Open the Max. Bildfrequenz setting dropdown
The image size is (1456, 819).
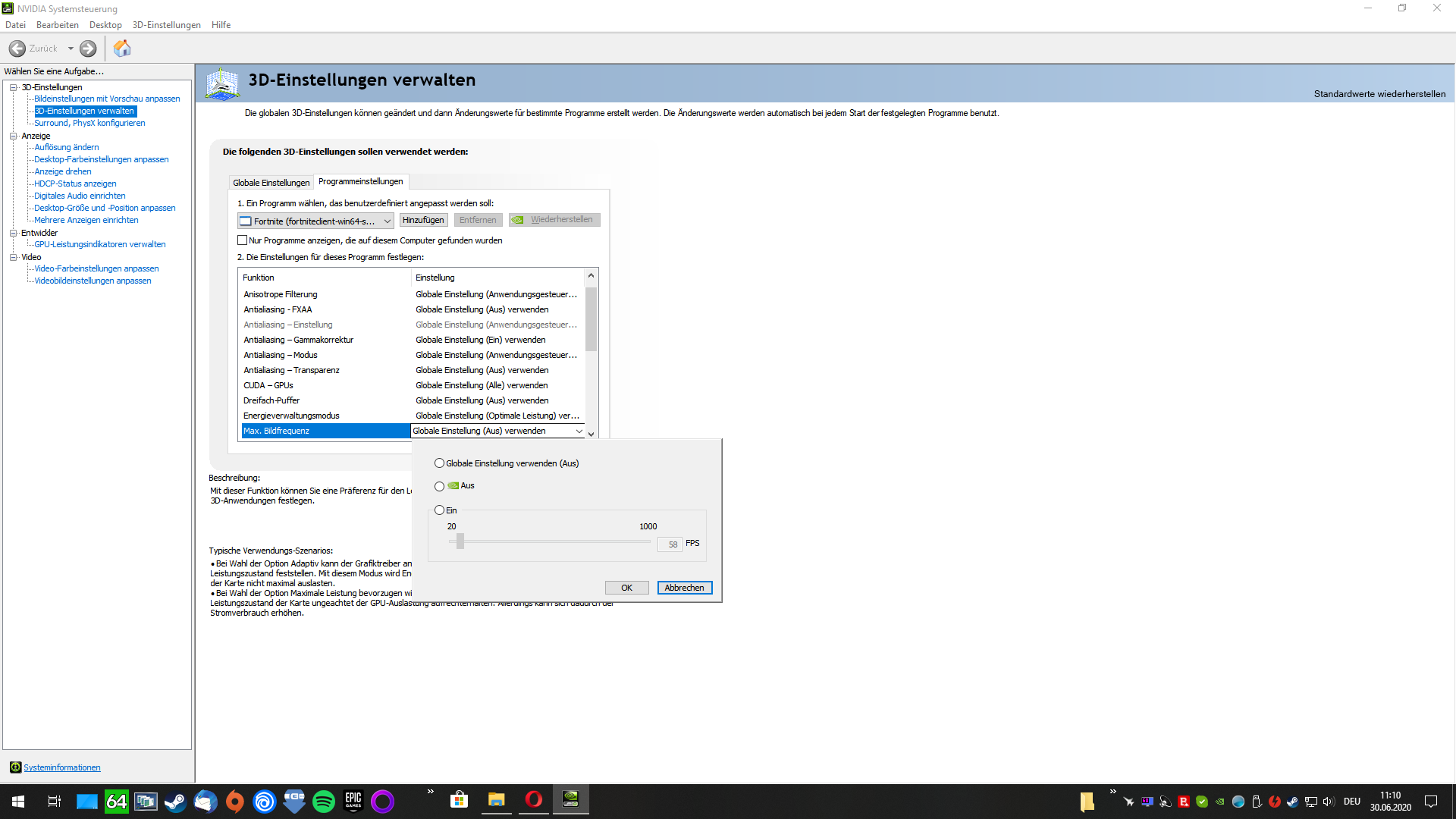coord(579,431)
